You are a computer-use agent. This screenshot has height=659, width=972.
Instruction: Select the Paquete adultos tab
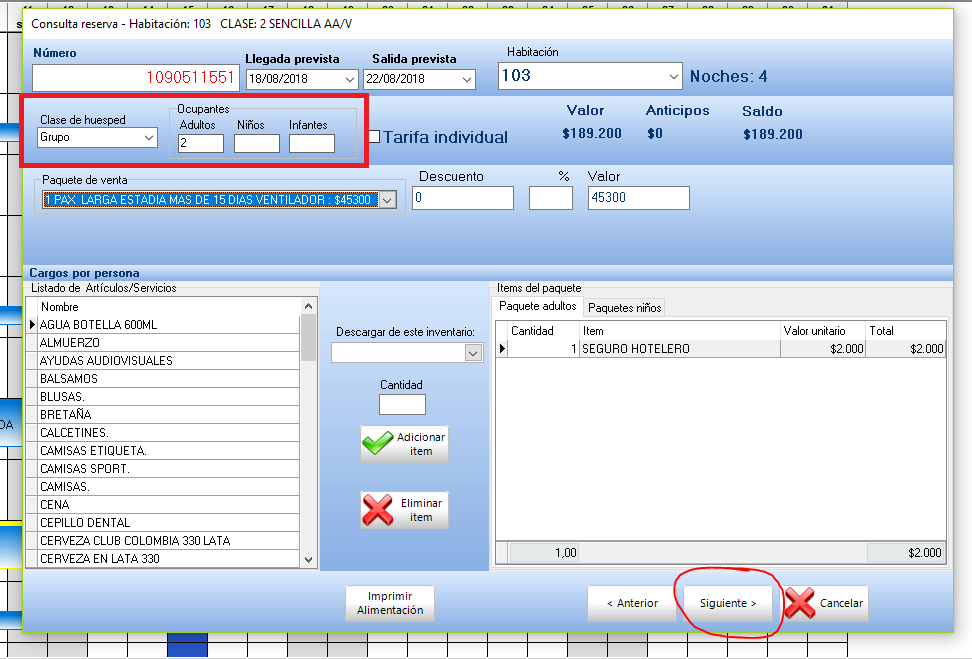coord(538,306)
